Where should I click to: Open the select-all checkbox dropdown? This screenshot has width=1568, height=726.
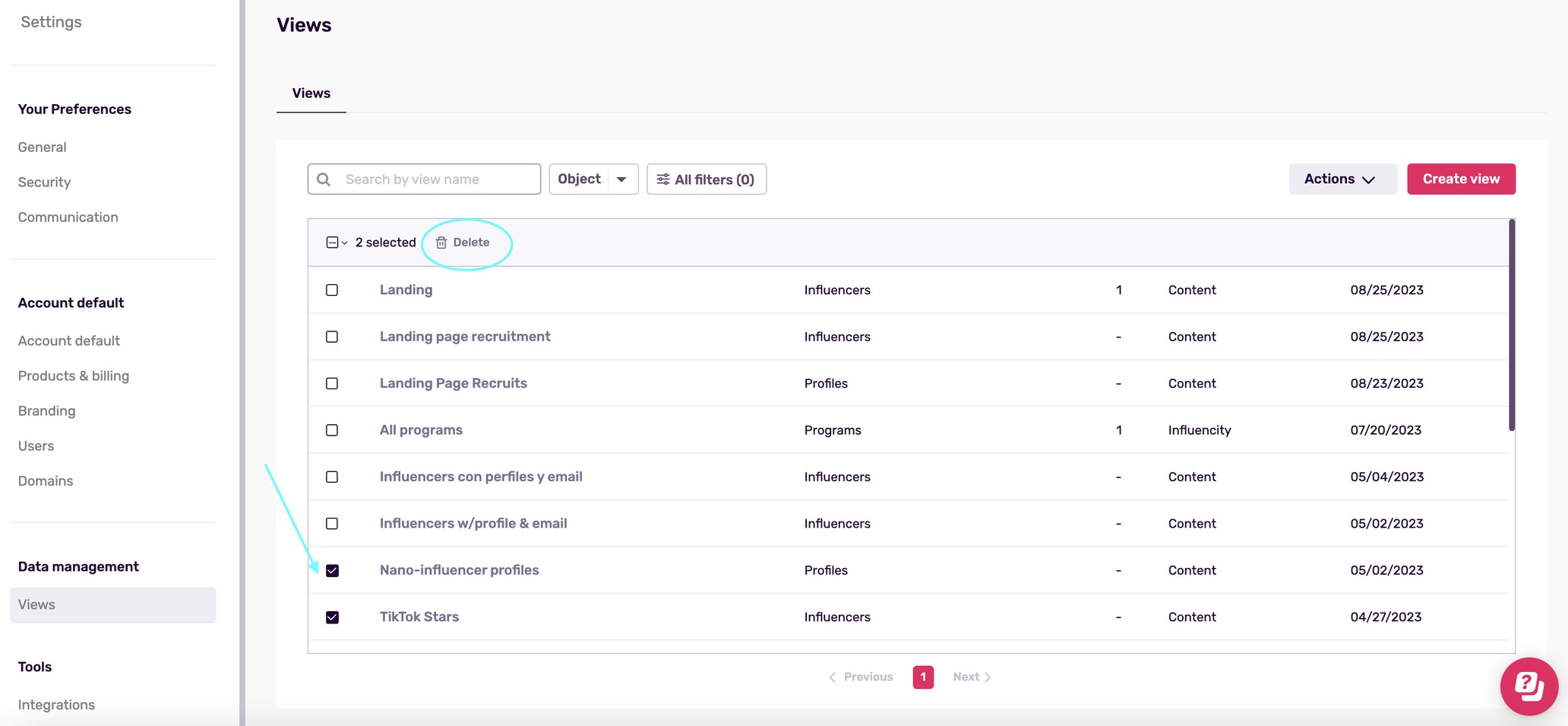337,243
